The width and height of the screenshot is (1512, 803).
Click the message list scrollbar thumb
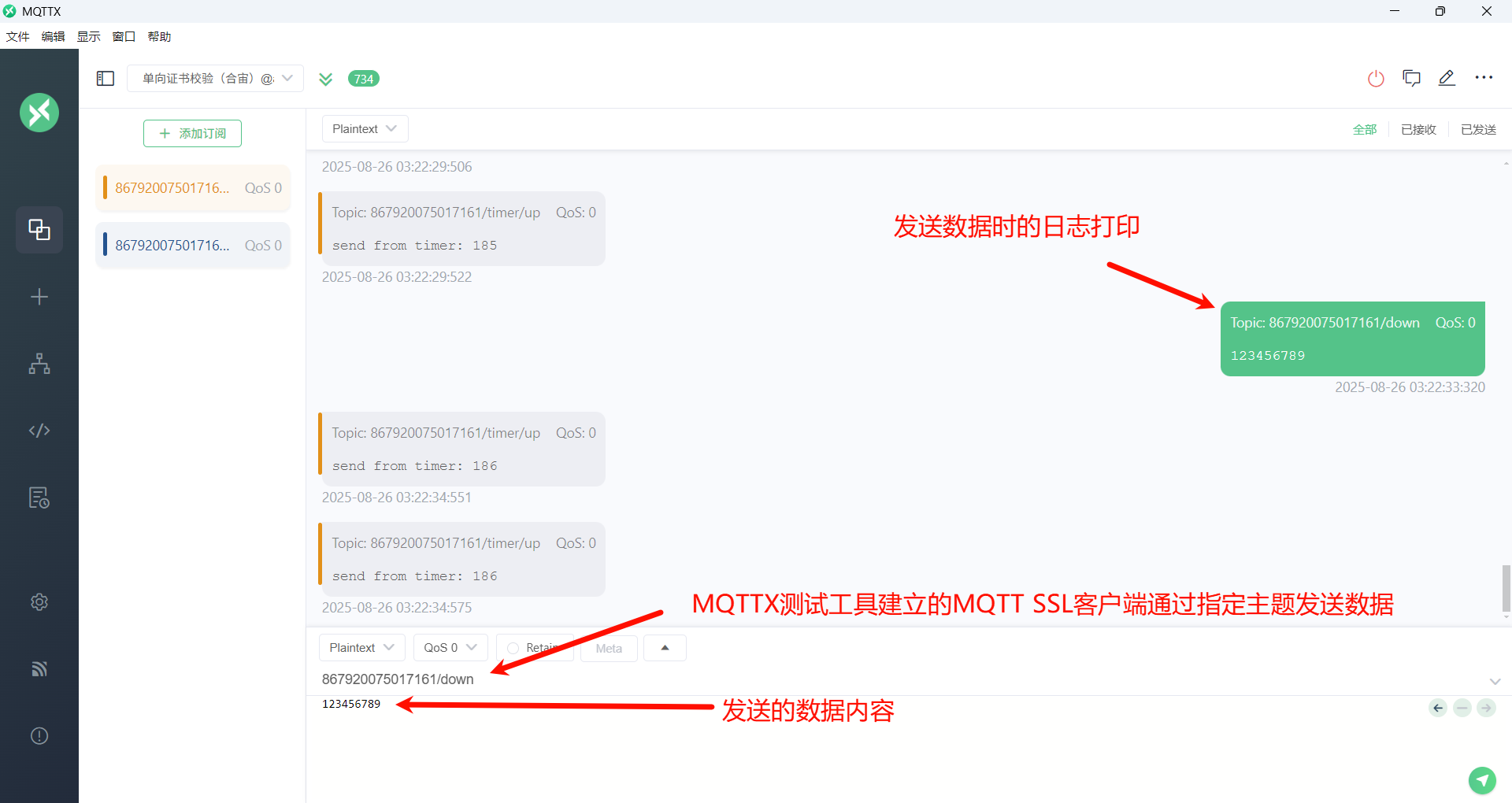(x=1506, y=588)
